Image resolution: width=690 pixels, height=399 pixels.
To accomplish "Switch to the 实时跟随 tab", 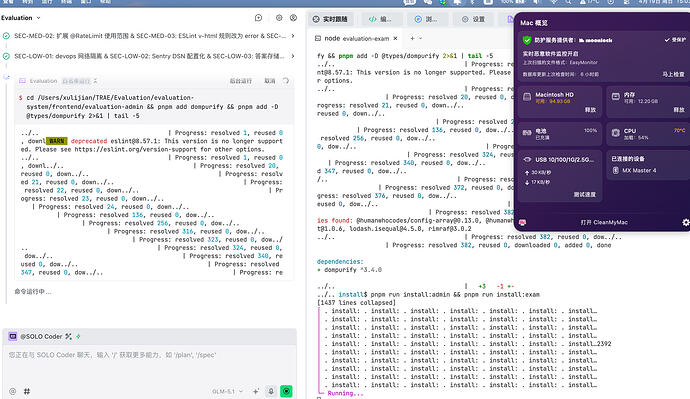I will (x=330, y=19).
